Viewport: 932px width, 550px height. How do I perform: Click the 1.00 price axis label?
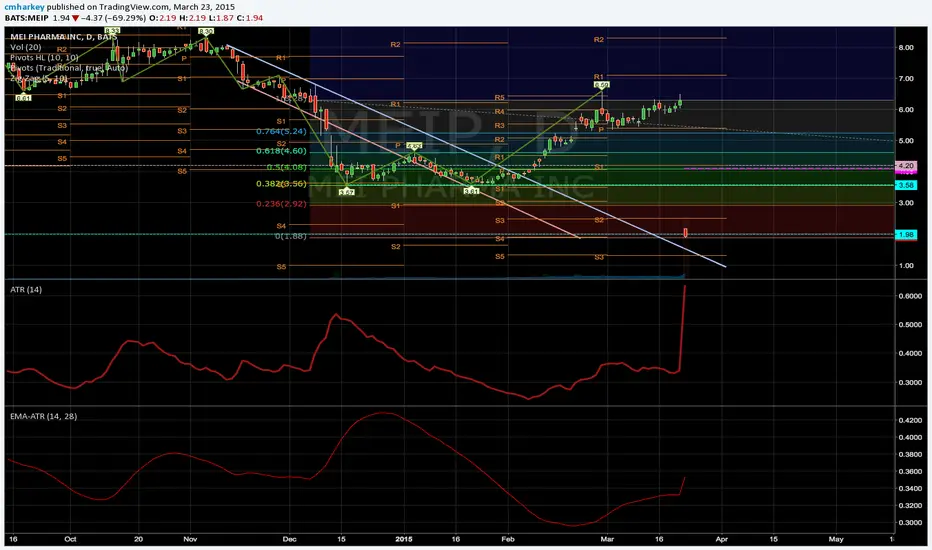point(906,265)
